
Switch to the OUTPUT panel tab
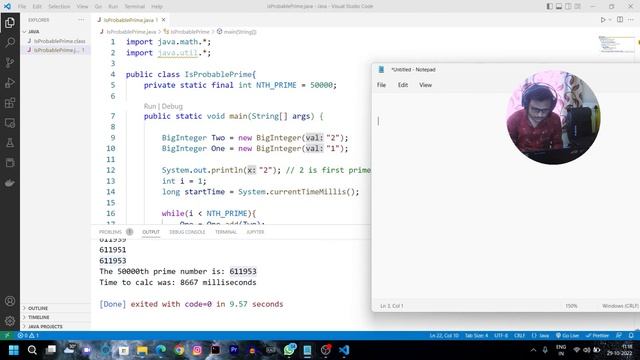151,232
